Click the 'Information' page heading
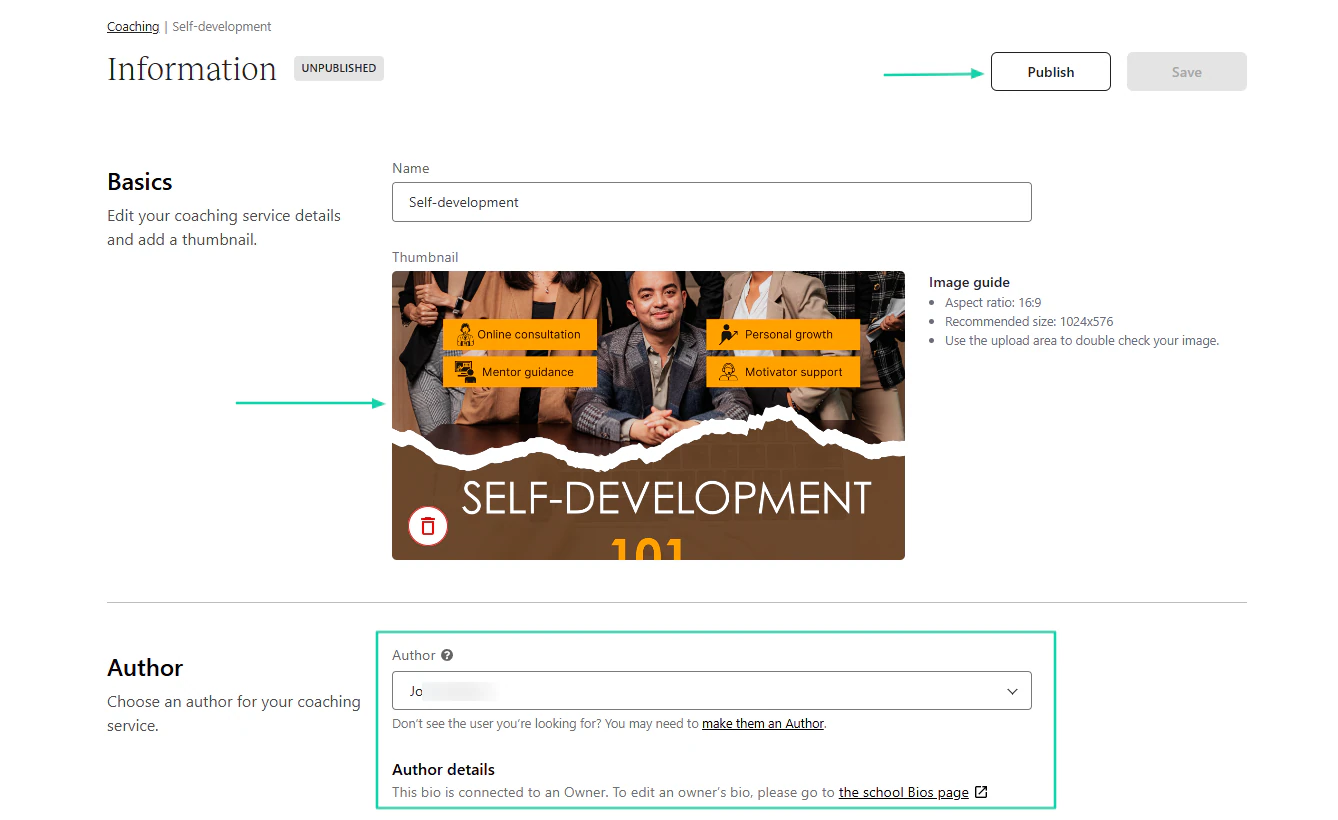The image size is (1338, 820). click(192, 69)
